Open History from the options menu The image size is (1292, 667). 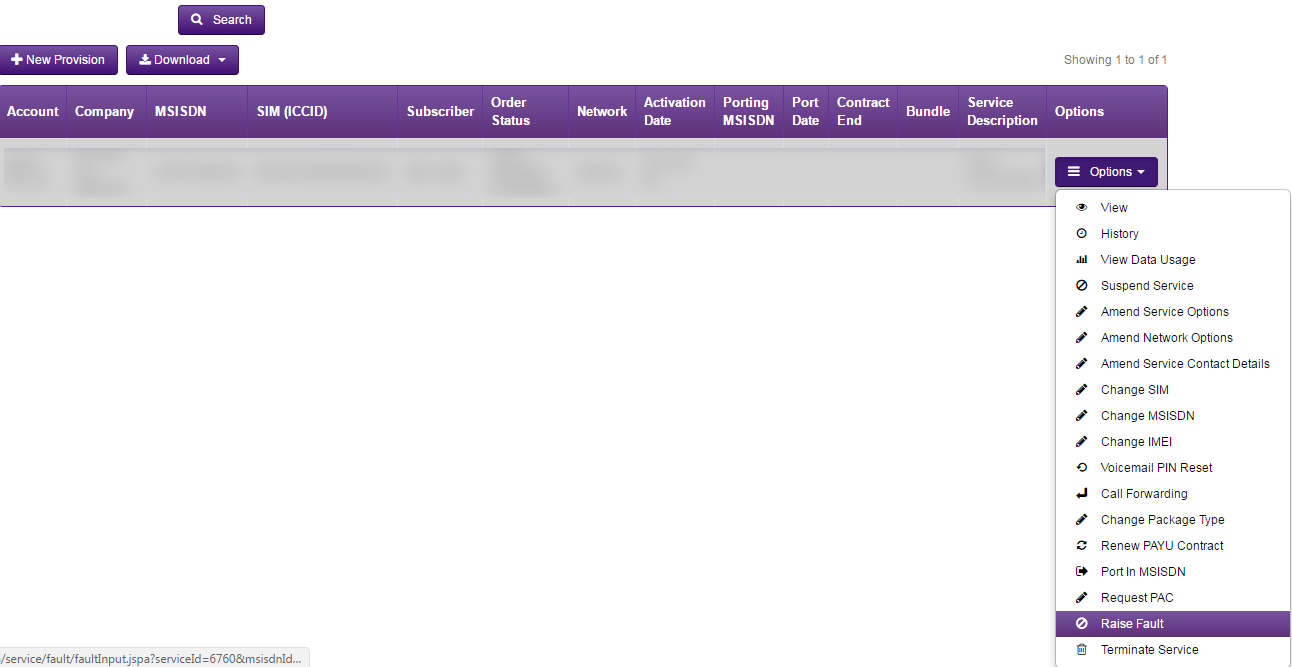click(x=1172, y=234)
